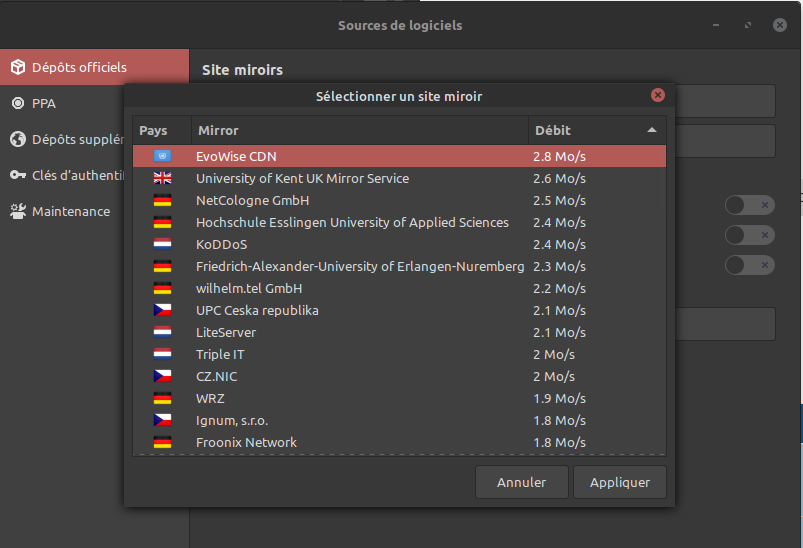
Task: Close the Sélectionner un site miroir dialog
Action: point(658,95)
